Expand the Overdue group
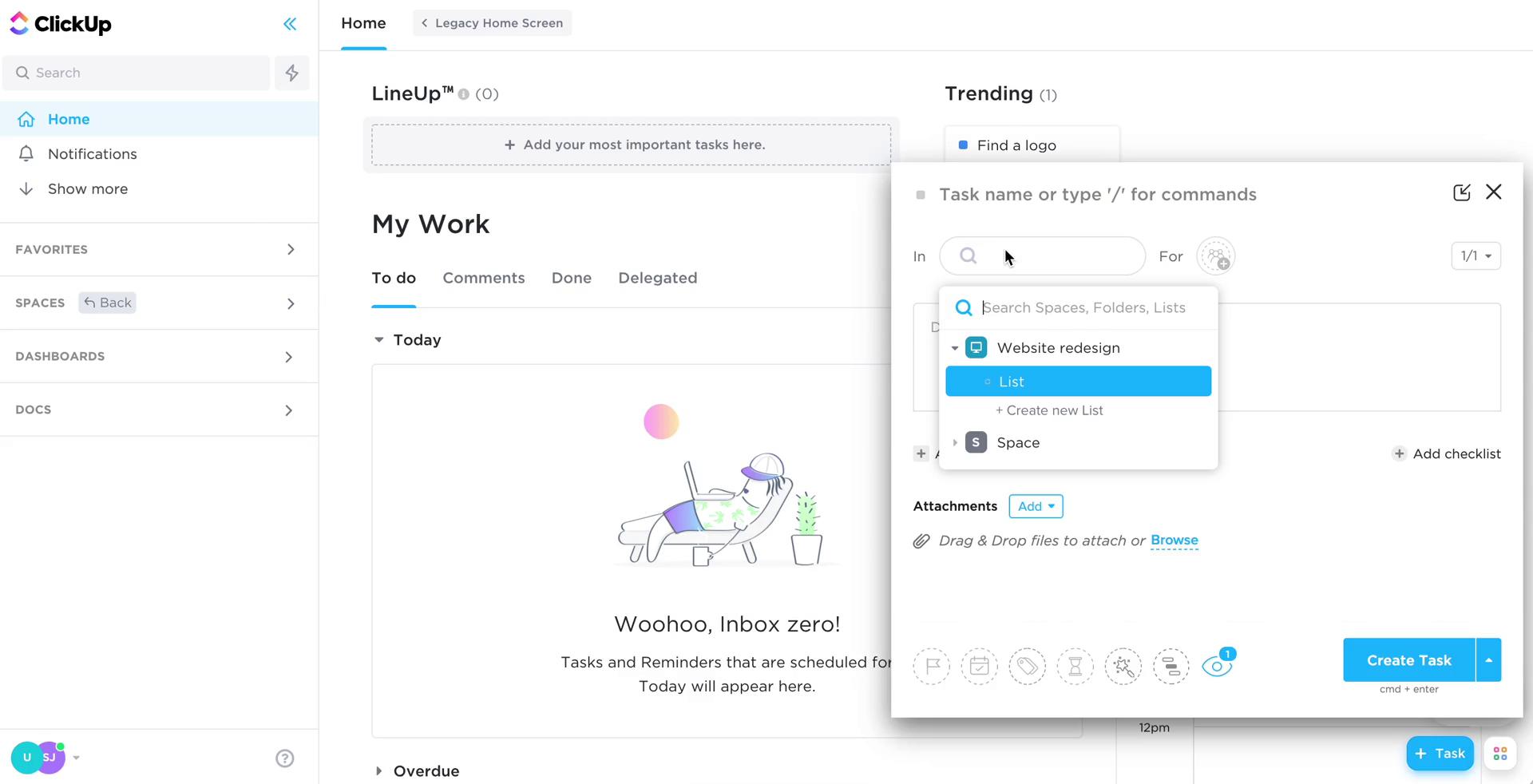The height and width of the screenshot is (784, 1533). (379, 771)
